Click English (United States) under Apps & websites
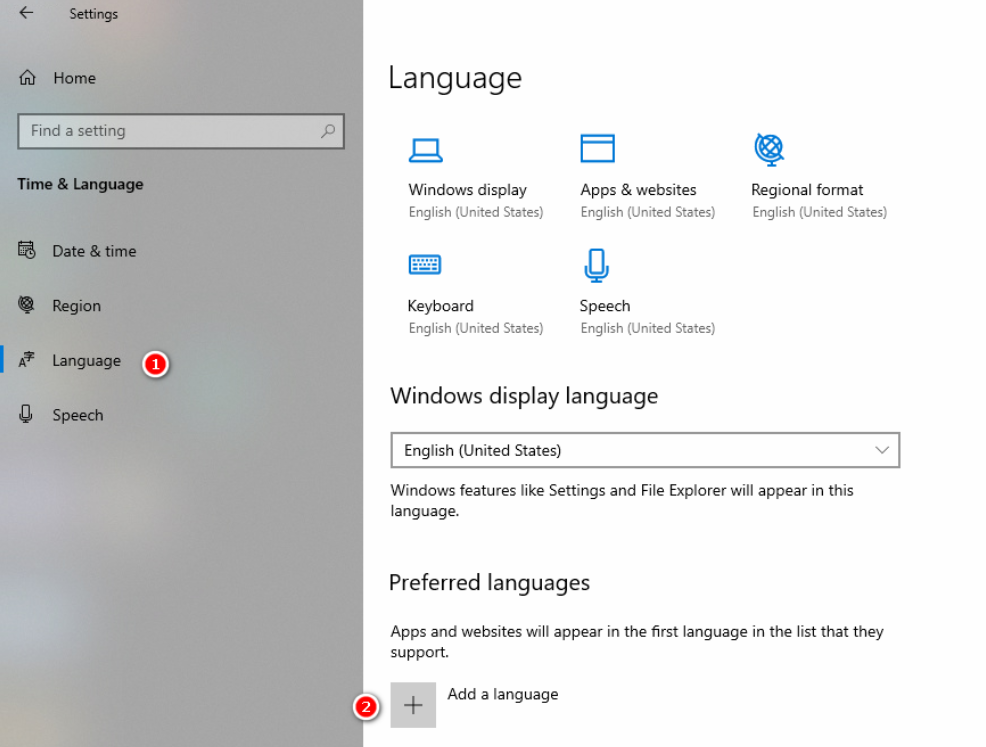This screenshot has height=747, width=986. pos(647,213)
